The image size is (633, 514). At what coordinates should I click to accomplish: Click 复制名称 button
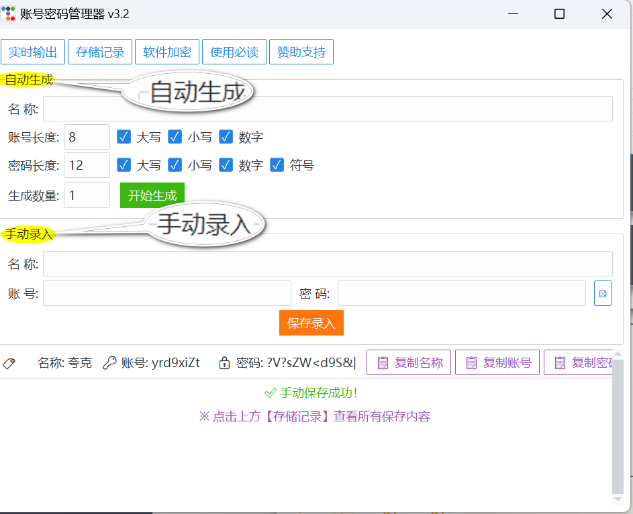[409, 362]
